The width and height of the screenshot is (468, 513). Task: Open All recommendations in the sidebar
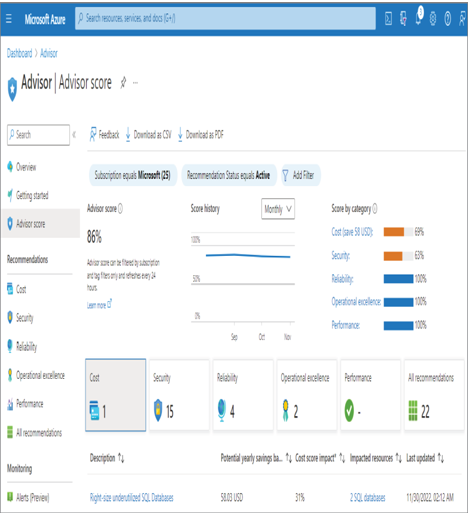35,433
